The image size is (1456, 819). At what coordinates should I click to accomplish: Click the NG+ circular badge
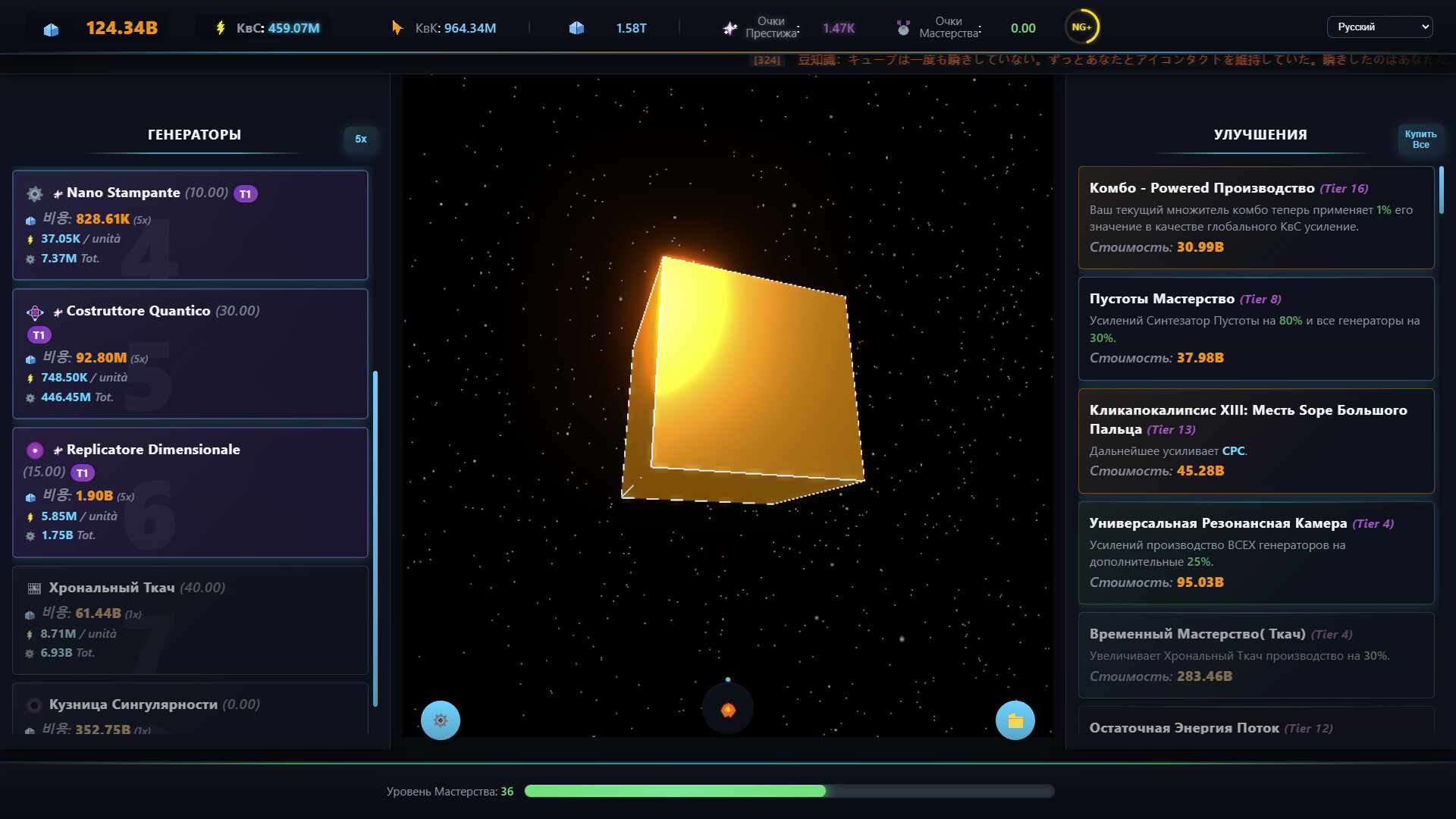tap(1081, 27)
